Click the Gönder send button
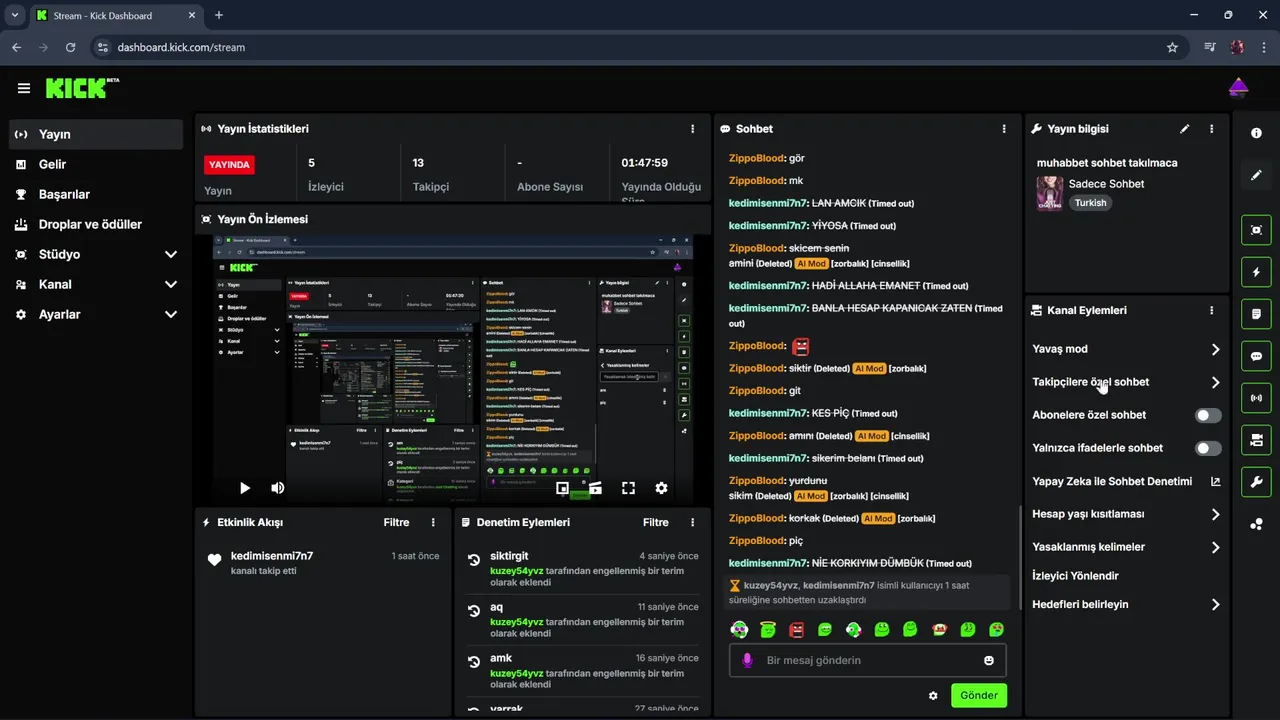Image resolution: width=1280 pixels, height=720 pixels. pos(979,696)
